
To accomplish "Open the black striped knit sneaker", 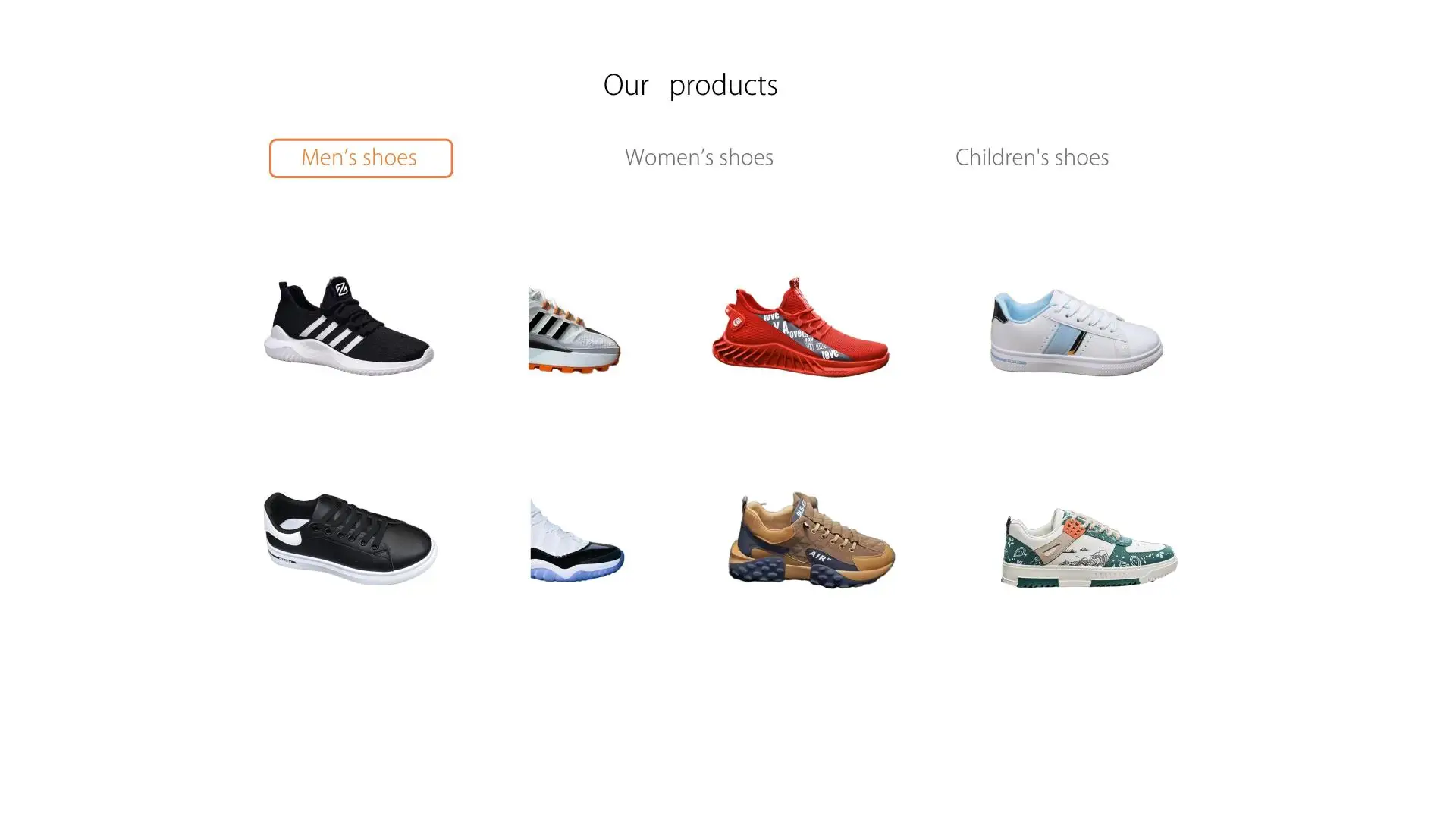I will pos(348,325).
